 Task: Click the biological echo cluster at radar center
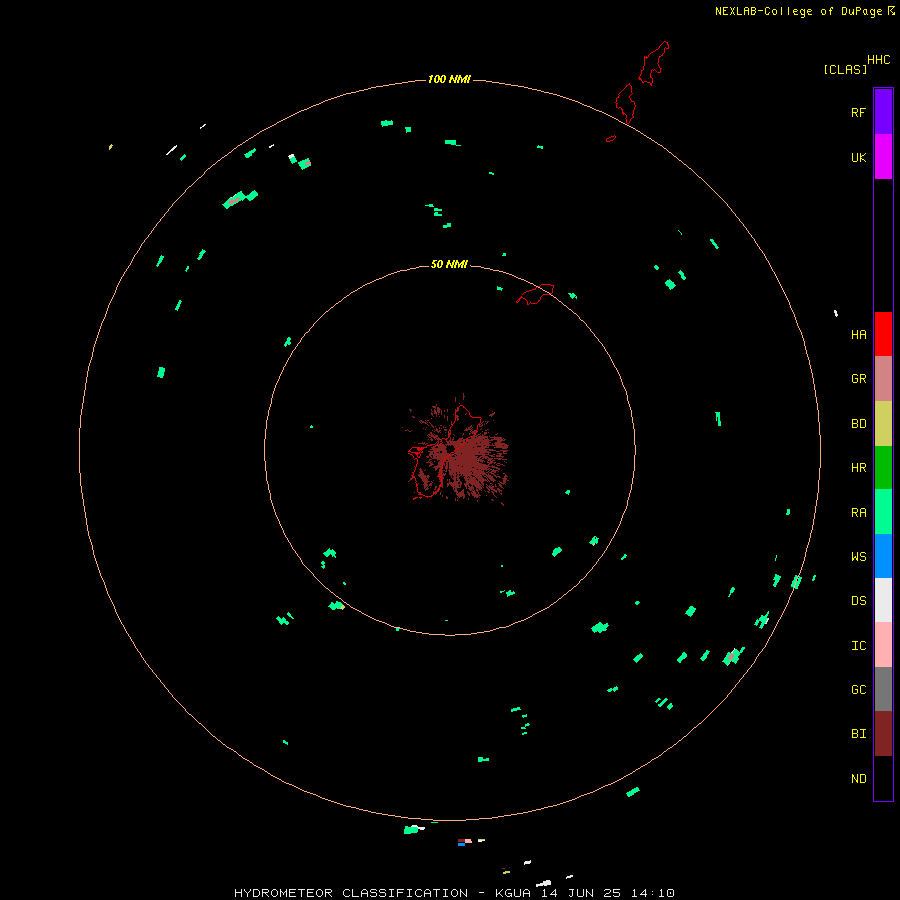(456, 451)
